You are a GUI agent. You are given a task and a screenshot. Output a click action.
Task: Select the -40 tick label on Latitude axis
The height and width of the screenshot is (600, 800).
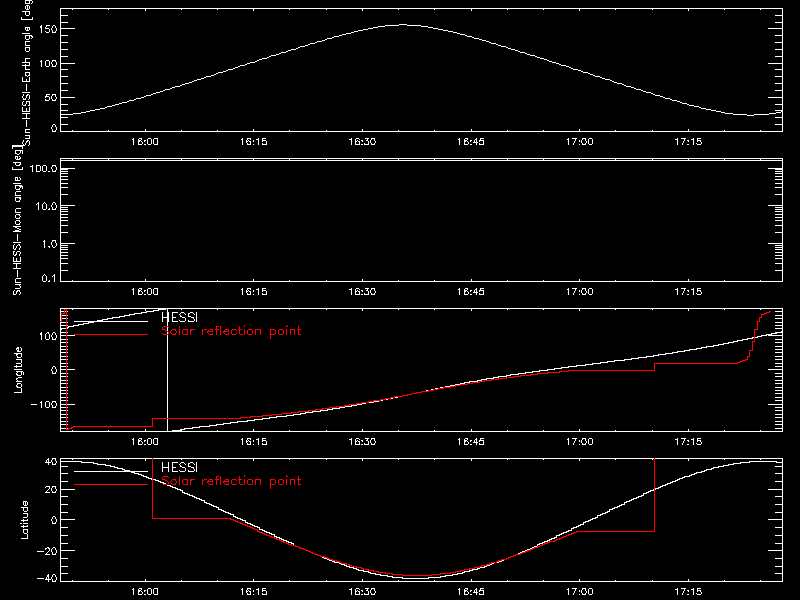[x=47, y=578]
